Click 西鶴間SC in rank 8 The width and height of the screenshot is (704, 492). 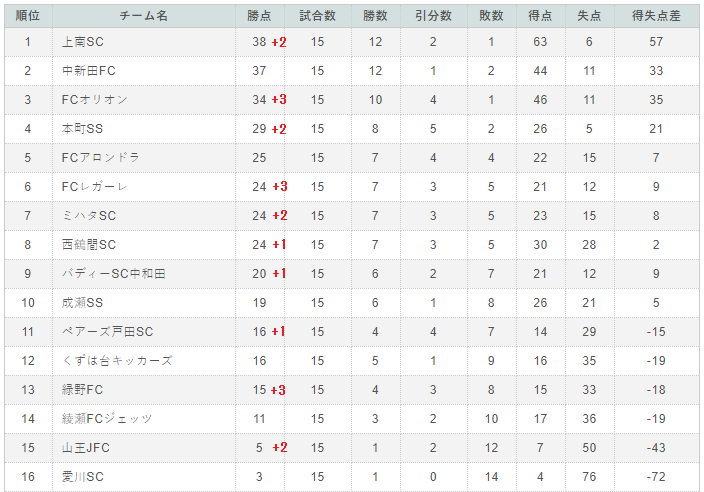tap(89, 245)
